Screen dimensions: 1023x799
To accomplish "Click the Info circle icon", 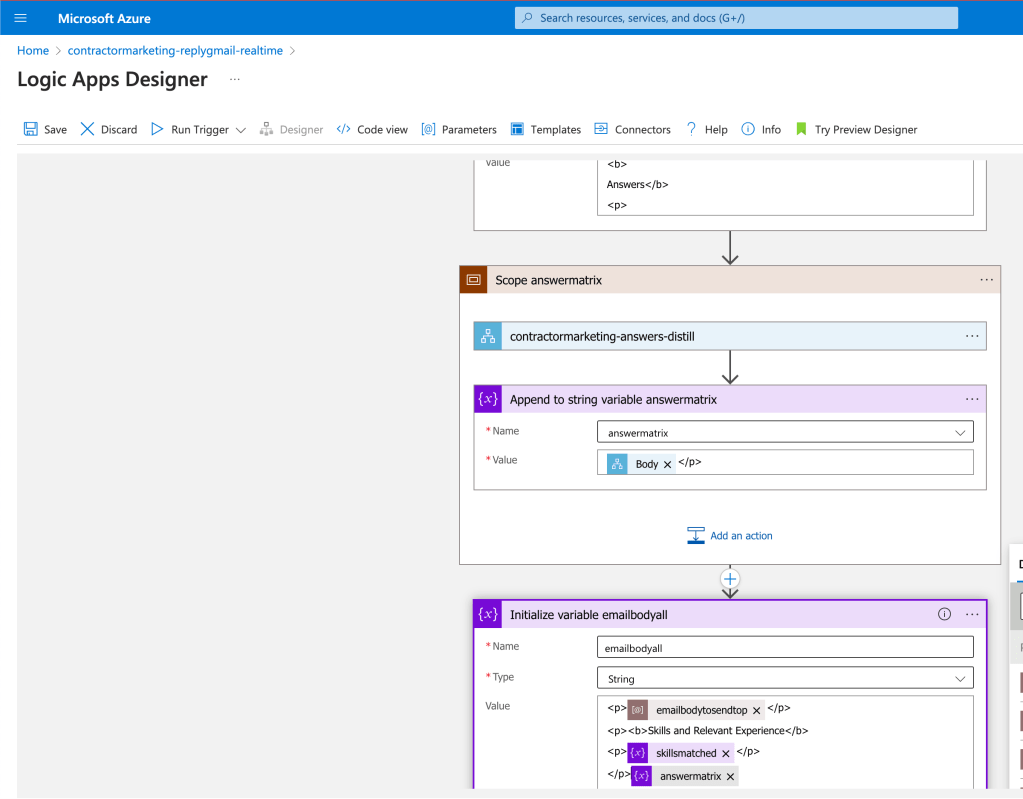I will point(748,129).
